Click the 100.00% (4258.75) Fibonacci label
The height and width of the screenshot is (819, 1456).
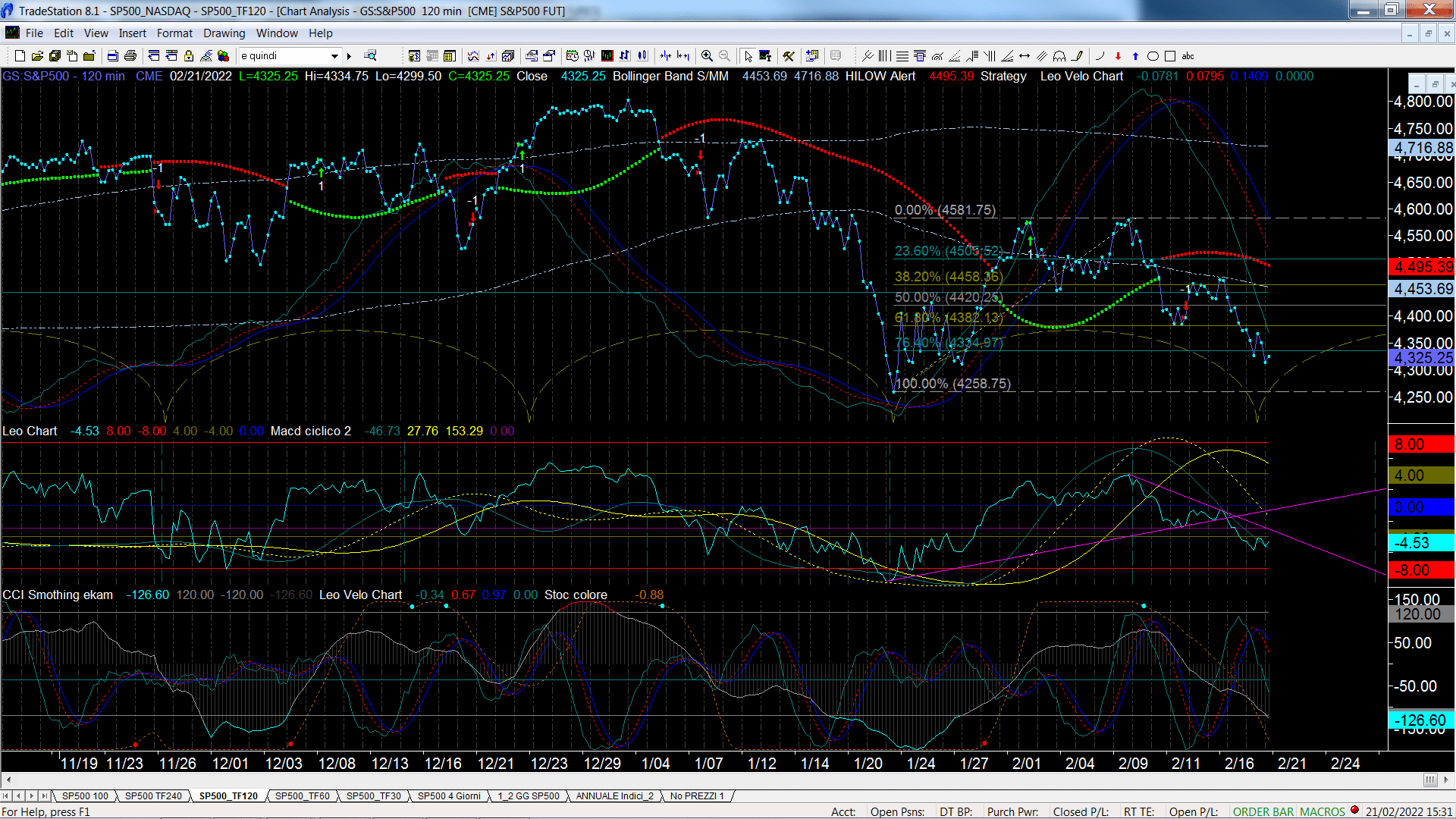[x=952, y=384]
